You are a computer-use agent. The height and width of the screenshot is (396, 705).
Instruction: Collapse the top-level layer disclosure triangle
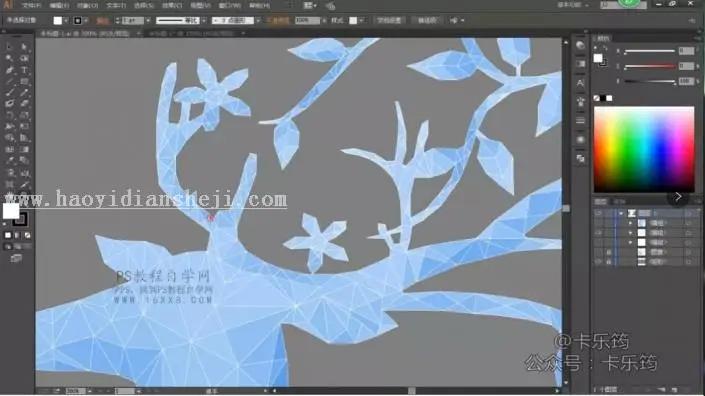[x=621, y=213]
